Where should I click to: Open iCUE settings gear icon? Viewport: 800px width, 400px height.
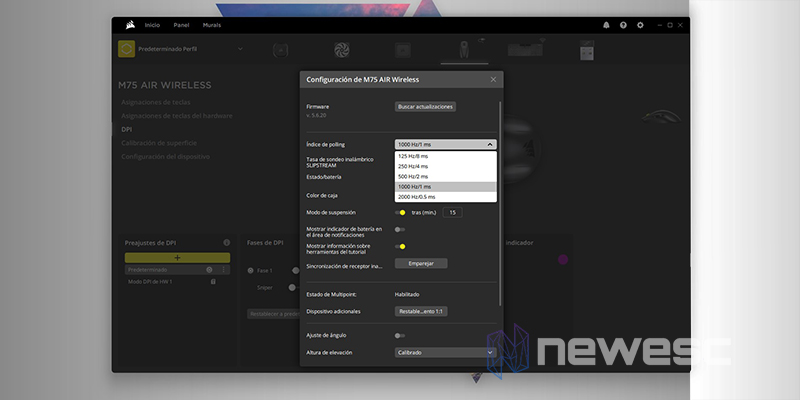pyautogui.click(x=640, y=25)
